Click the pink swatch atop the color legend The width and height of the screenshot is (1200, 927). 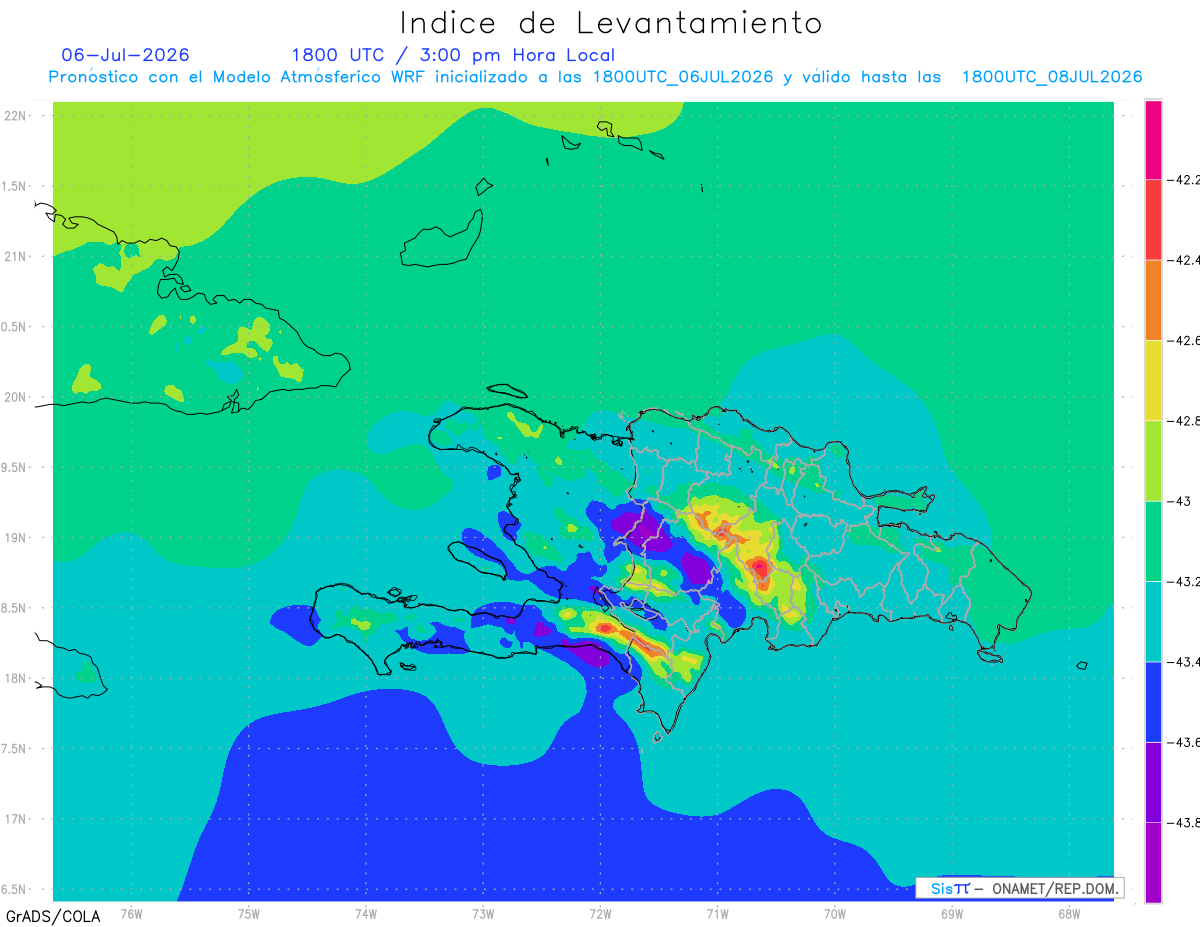point(1153,140)
